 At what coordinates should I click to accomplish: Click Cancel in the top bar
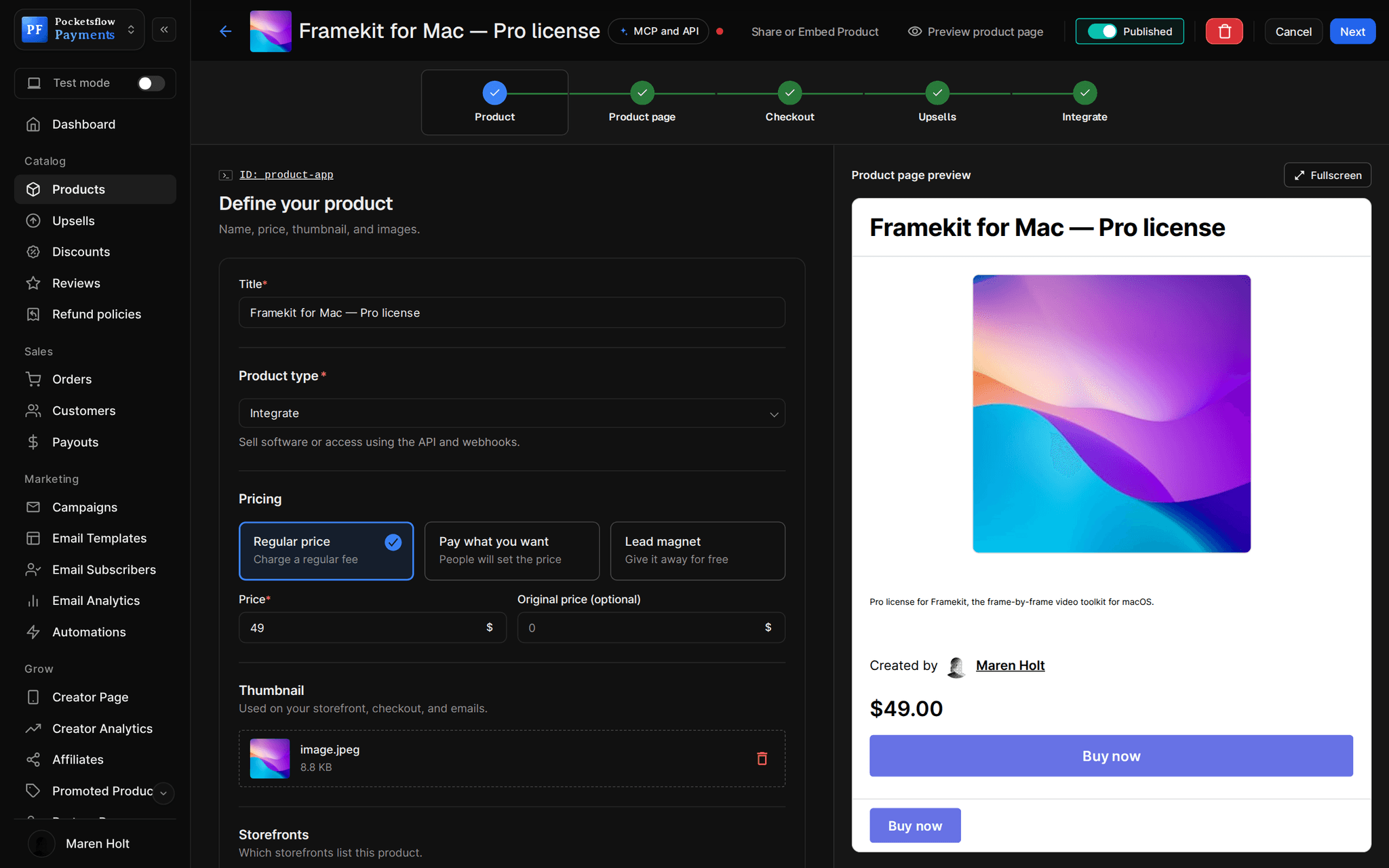pyautogui.click(x=1293, y=31)
